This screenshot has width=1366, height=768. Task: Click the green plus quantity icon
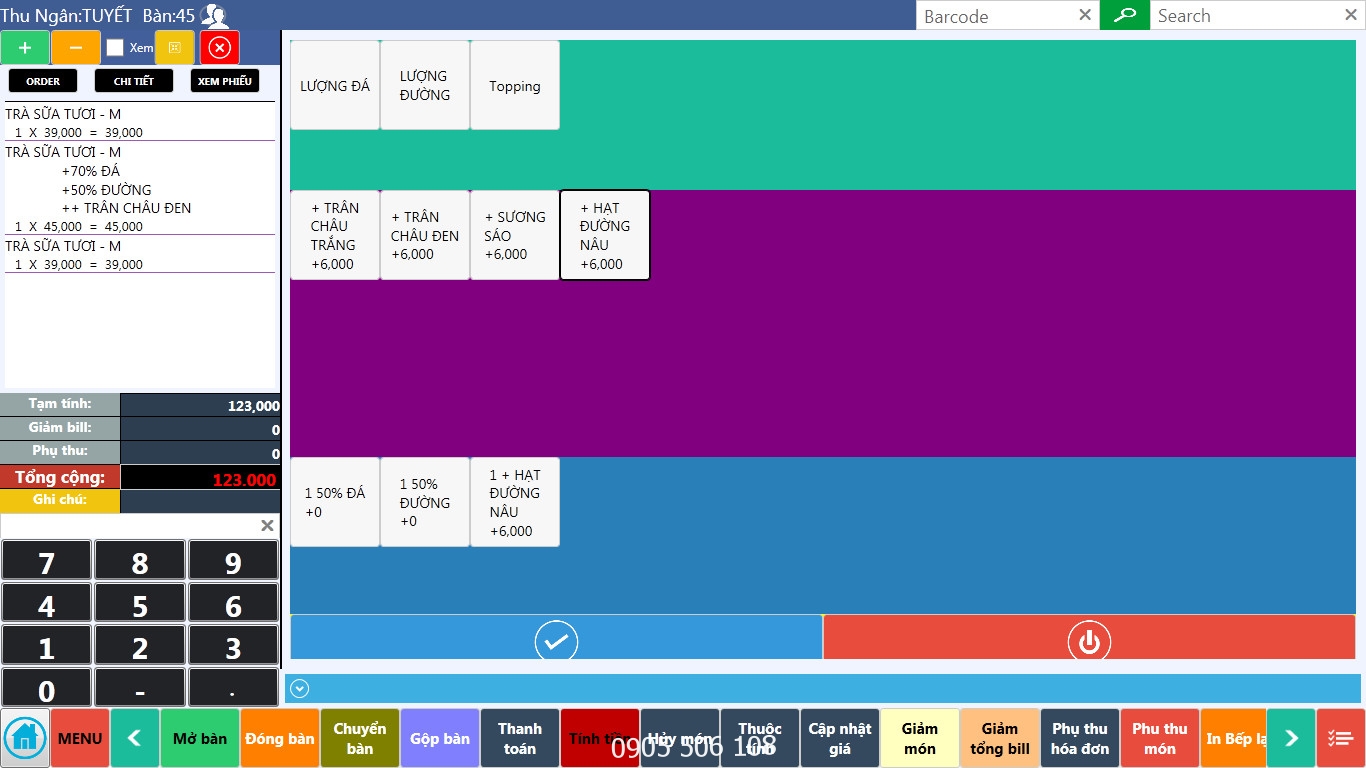click(25, 48)
